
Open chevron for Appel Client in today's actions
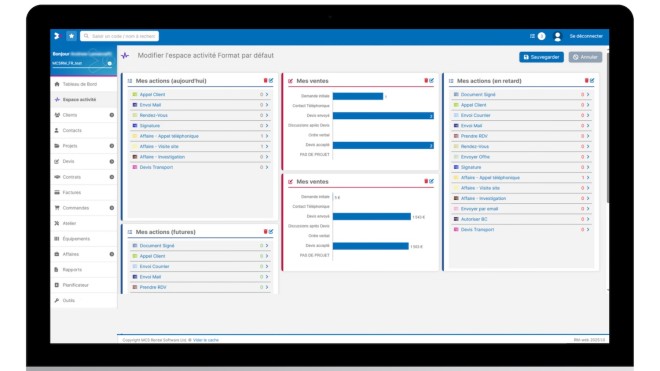[x=267, y=94]
